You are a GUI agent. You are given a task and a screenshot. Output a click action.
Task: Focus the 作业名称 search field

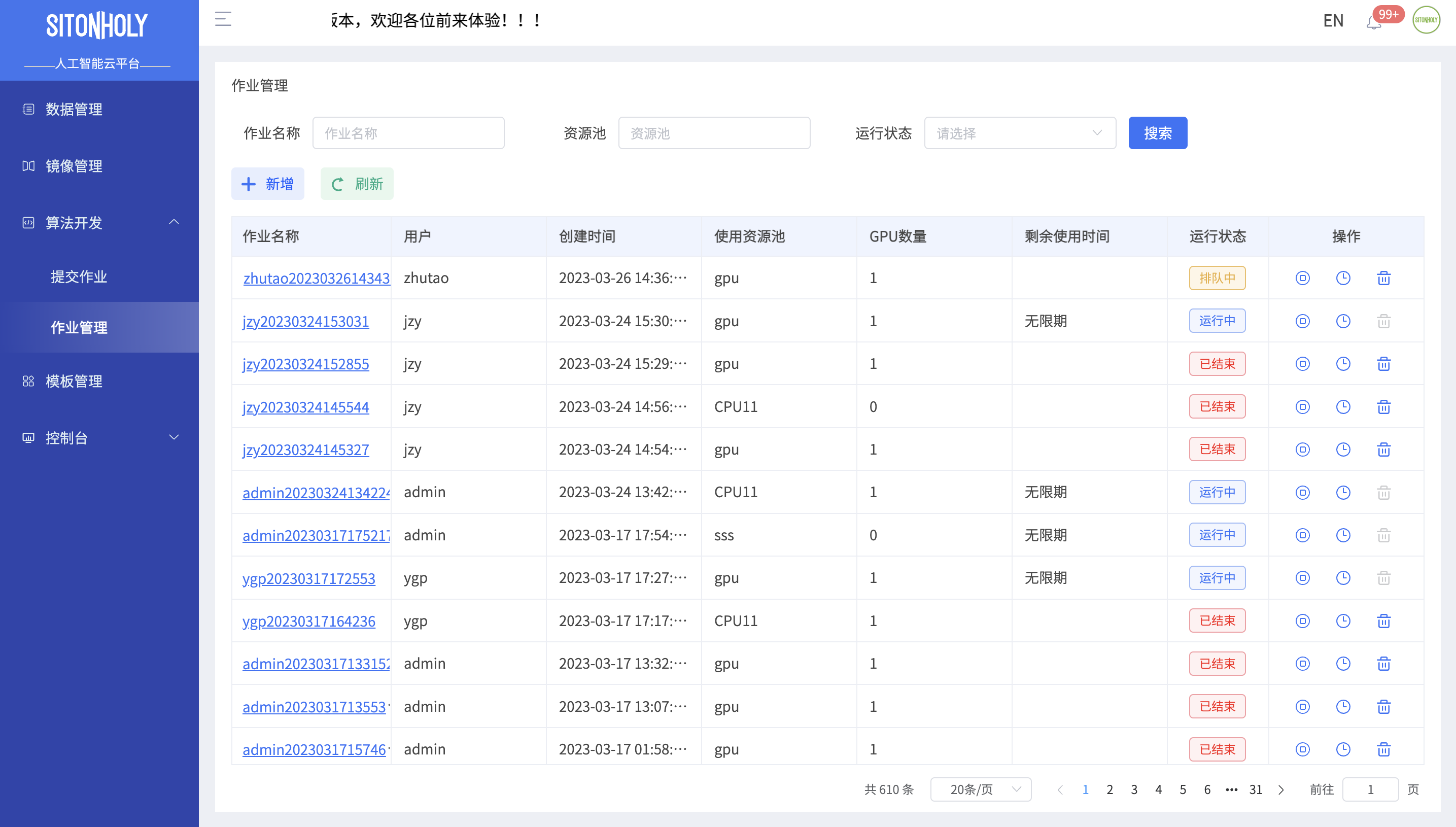click(x=408, y=133)
